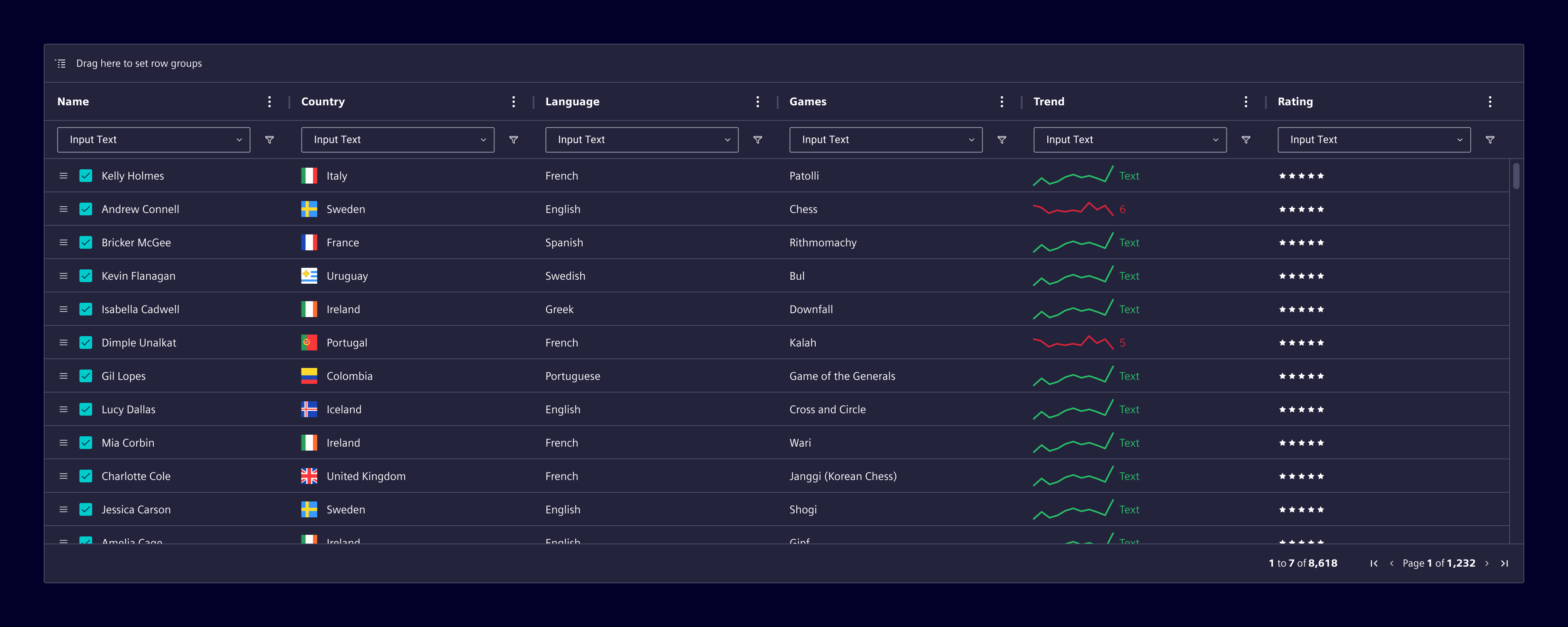Uncheck the Andrew Connell row checkbox

[x=86, y=209]
